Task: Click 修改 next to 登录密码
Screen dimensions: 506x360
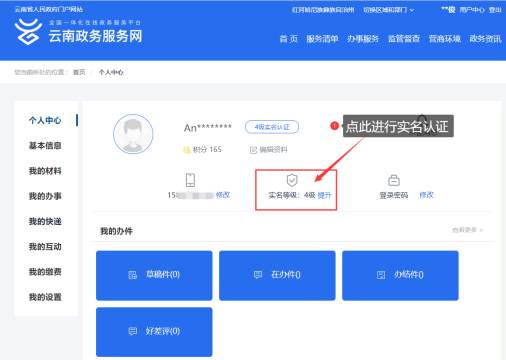Action: click(426, 195)
